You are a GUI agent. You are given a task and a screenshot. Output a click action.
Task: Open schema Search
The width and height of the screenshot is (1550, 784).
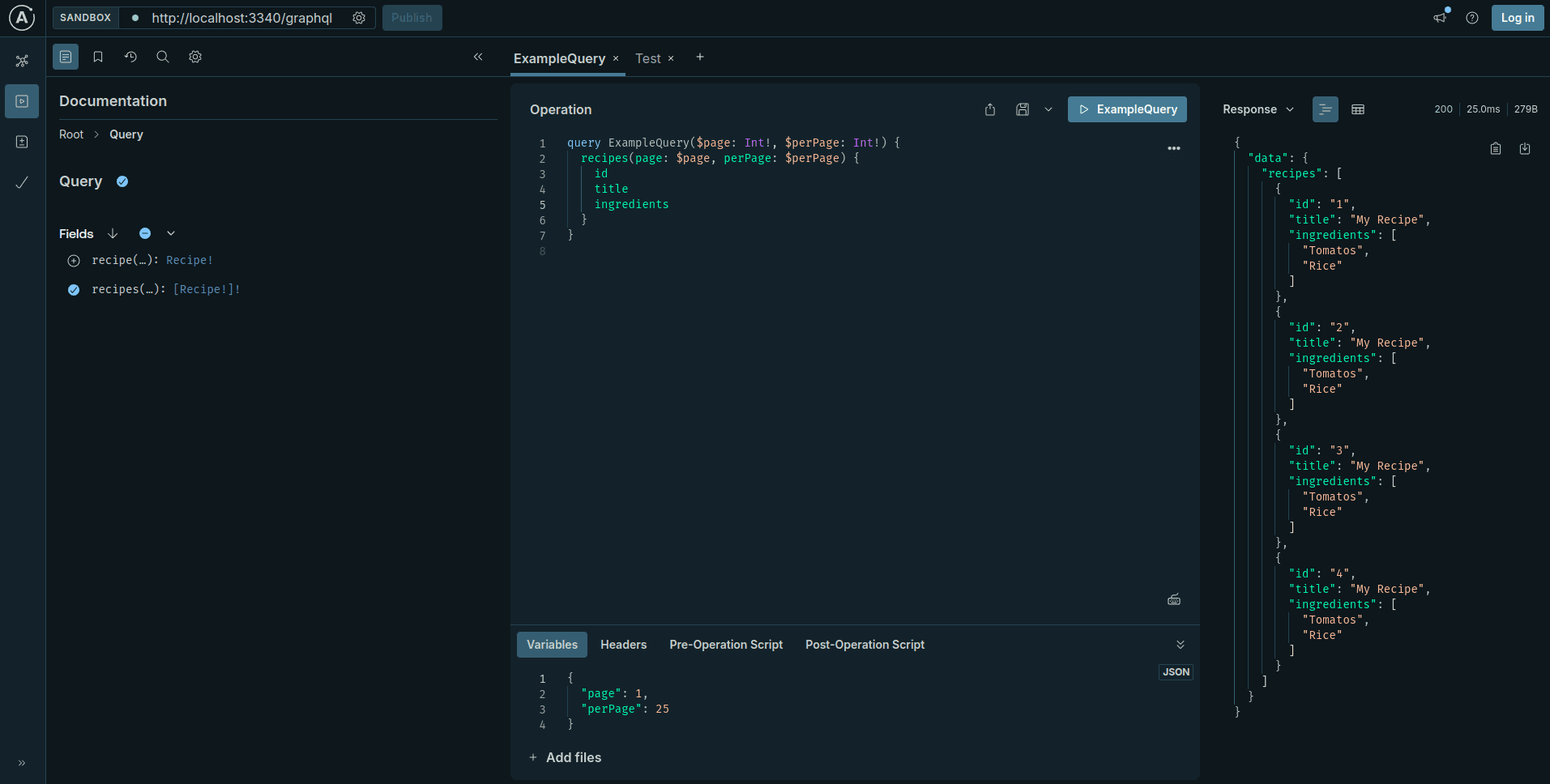[x=162, y=57]
